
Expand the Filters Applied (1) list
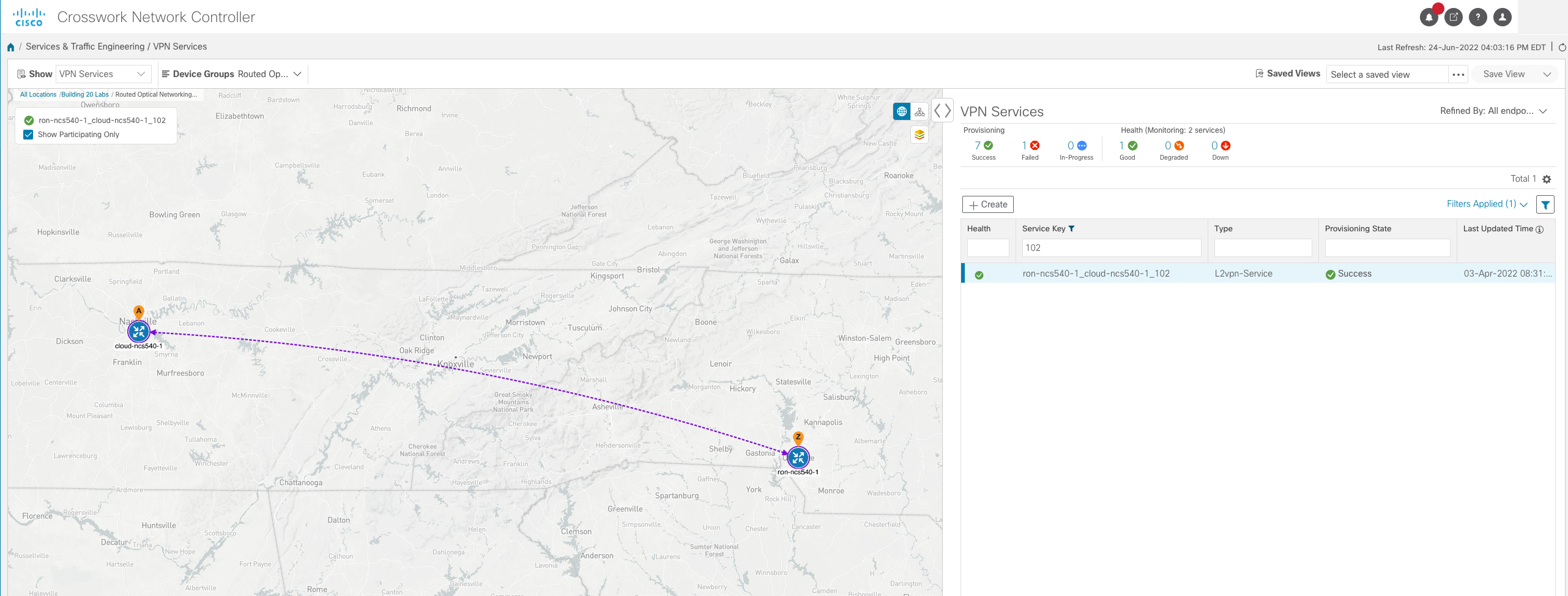(x=1487, y=204)
